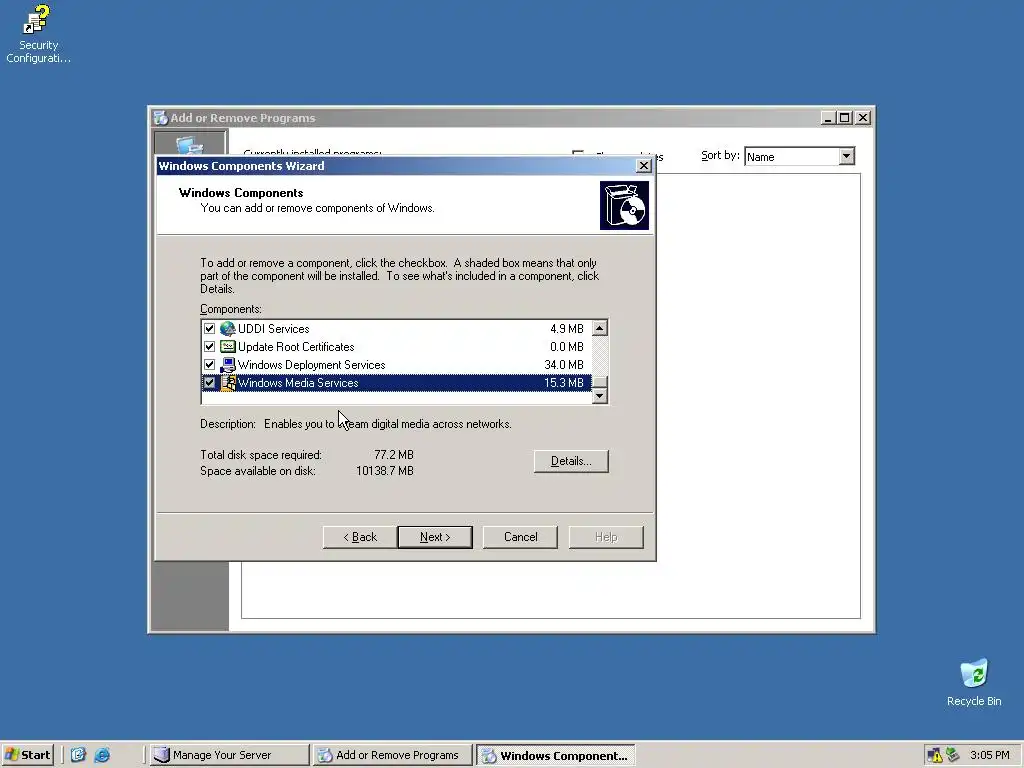Switch to Add or Remove Programs taskbar item

click(392, 755)
